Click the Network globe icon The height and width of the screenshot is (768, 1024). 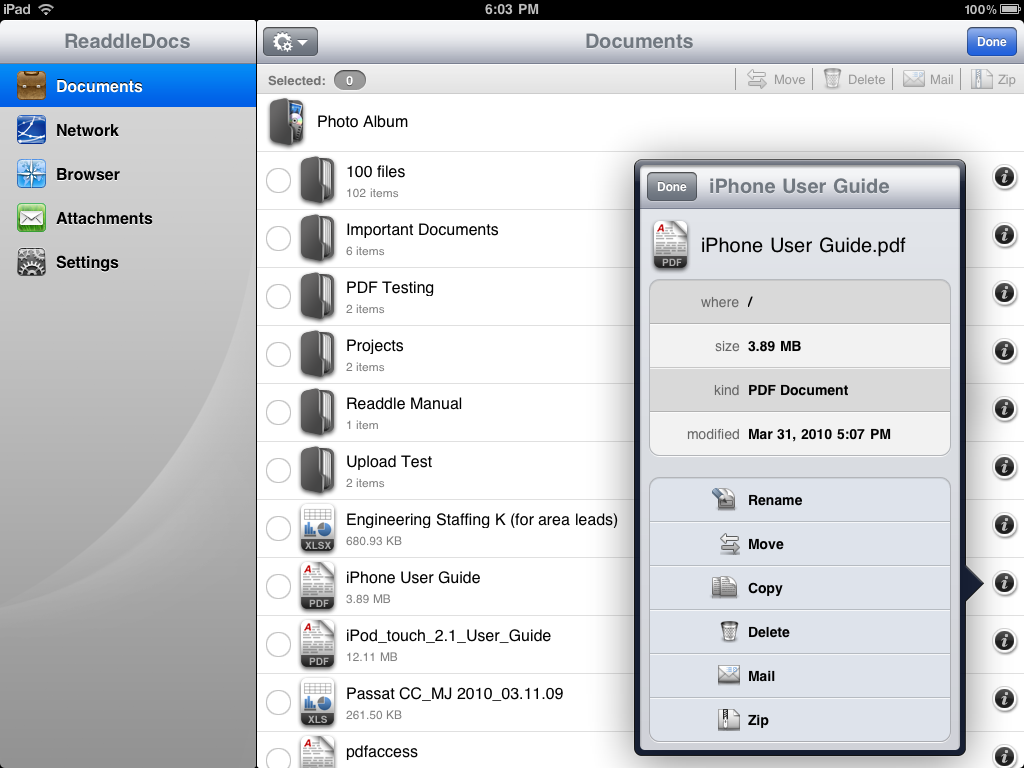[31, 130]
